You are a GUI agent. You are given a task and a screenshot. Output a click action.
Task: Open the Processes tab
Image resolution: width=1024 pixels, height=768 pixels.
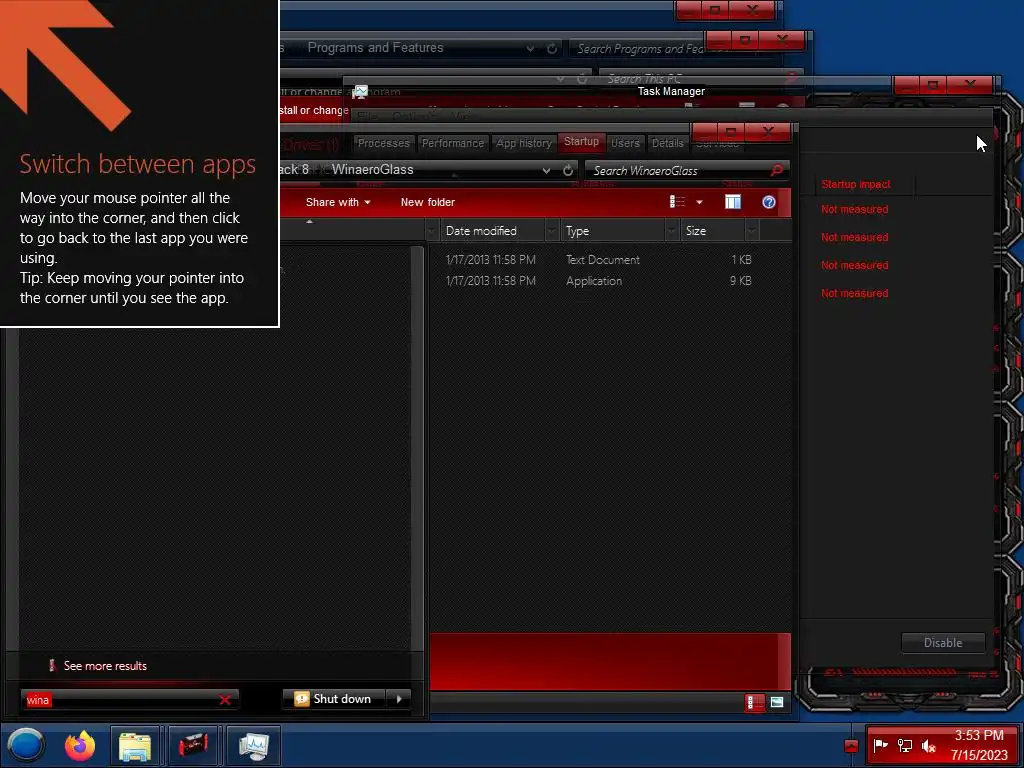point(383,143)
